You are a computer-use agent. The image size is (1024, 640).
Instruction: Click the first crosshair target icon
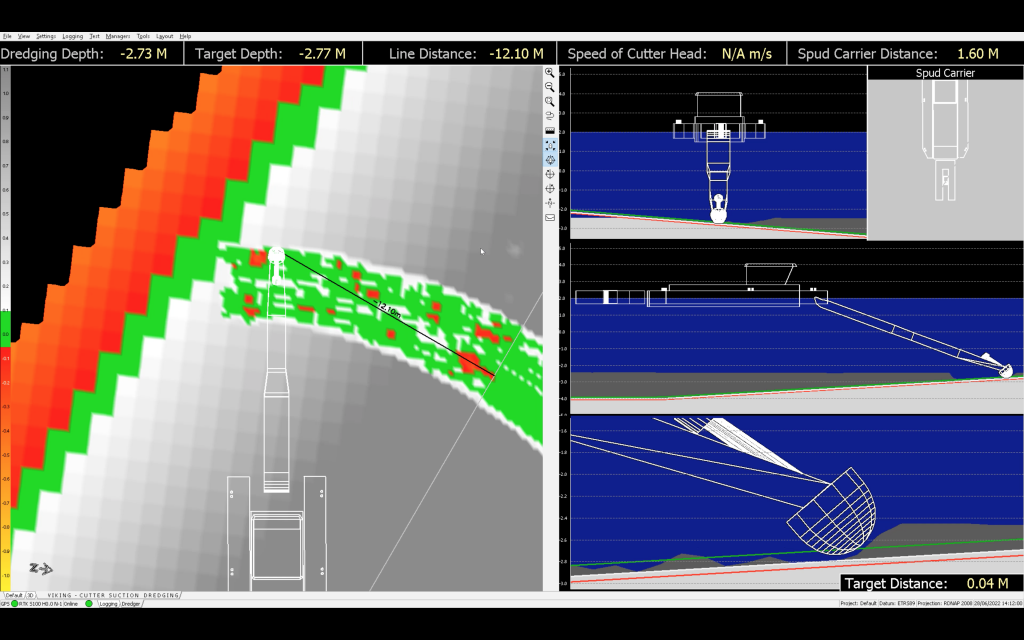pyautogui.click(x=550, y=174)
